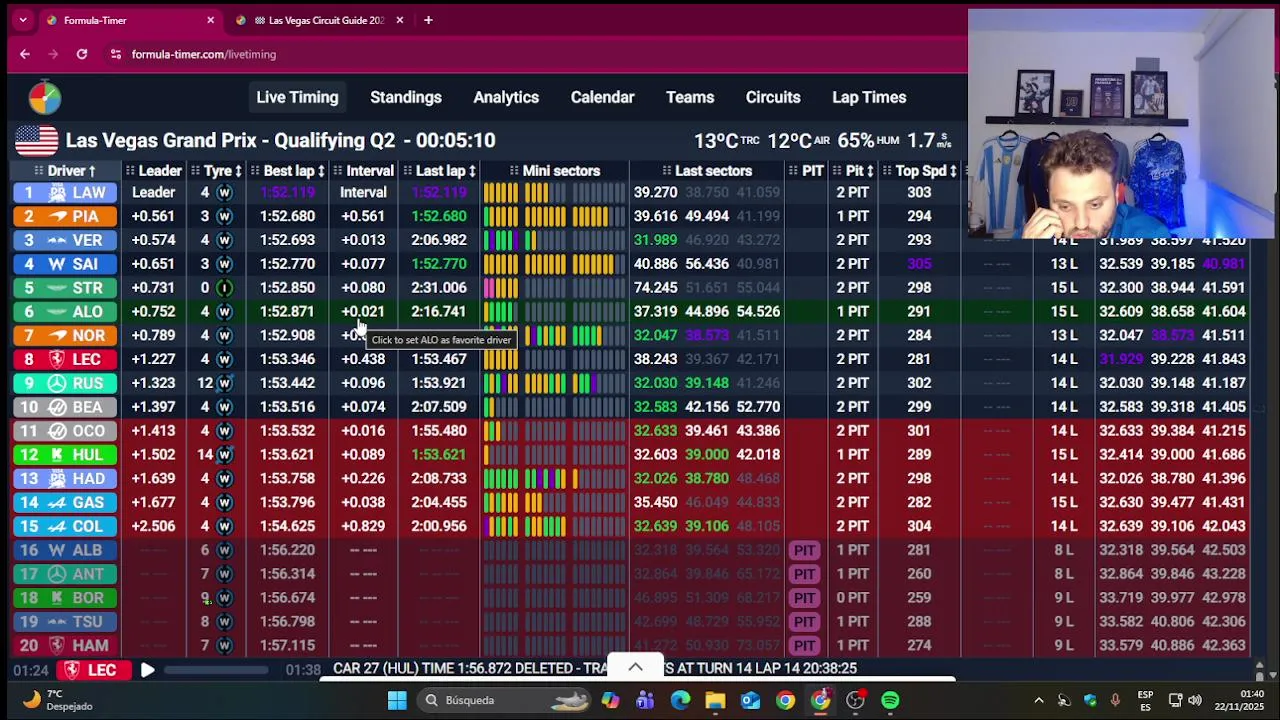1280x720 pixels.
Task: Click the site info icon in the address bar
Action: (x=116, y=54)
